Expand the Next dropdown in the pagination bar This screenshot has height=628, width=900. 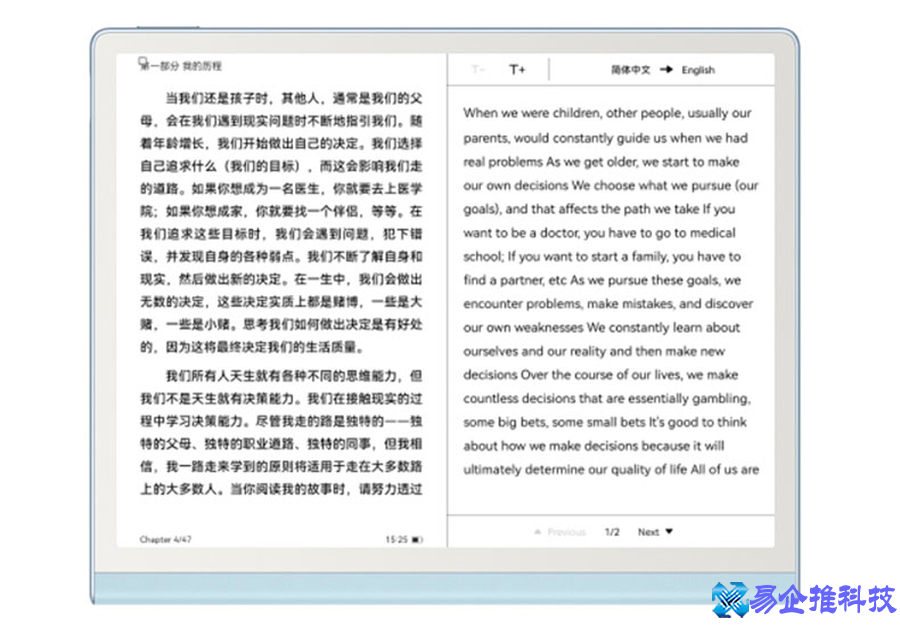pos(655,532)
